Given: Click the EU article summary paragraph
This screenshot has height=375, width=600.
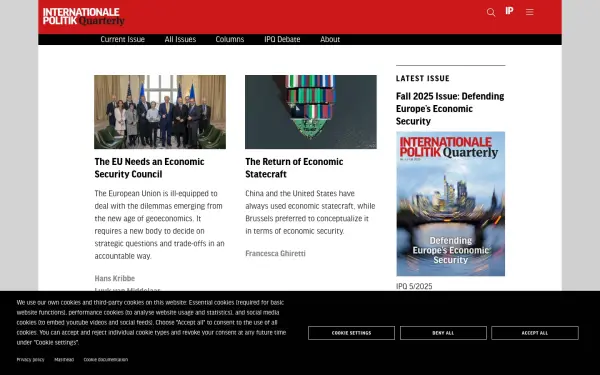Looking at the screenshot, I should coord(160,225).
